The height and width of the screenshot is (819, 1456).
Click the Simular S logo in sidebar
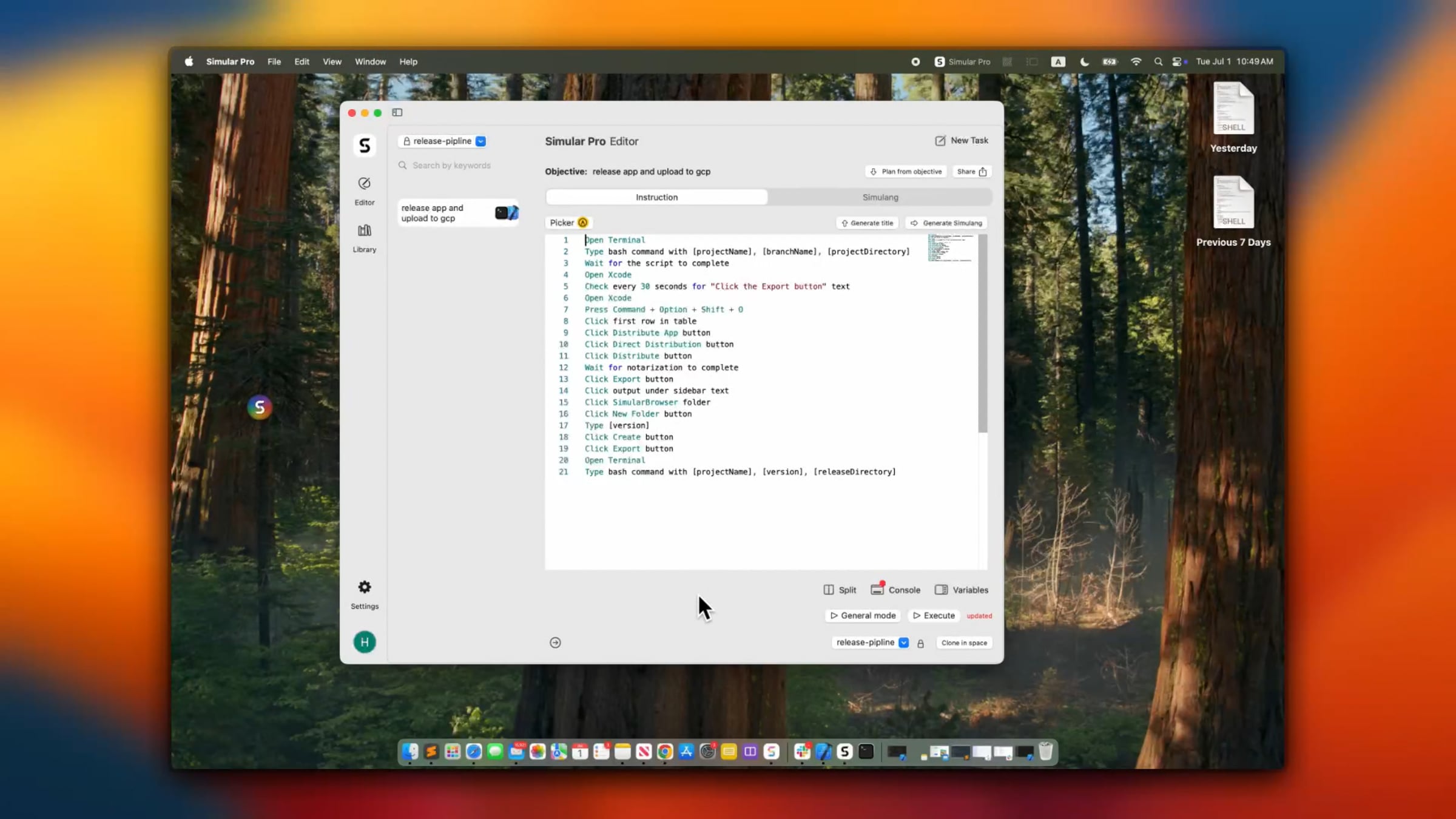(365, 146)
